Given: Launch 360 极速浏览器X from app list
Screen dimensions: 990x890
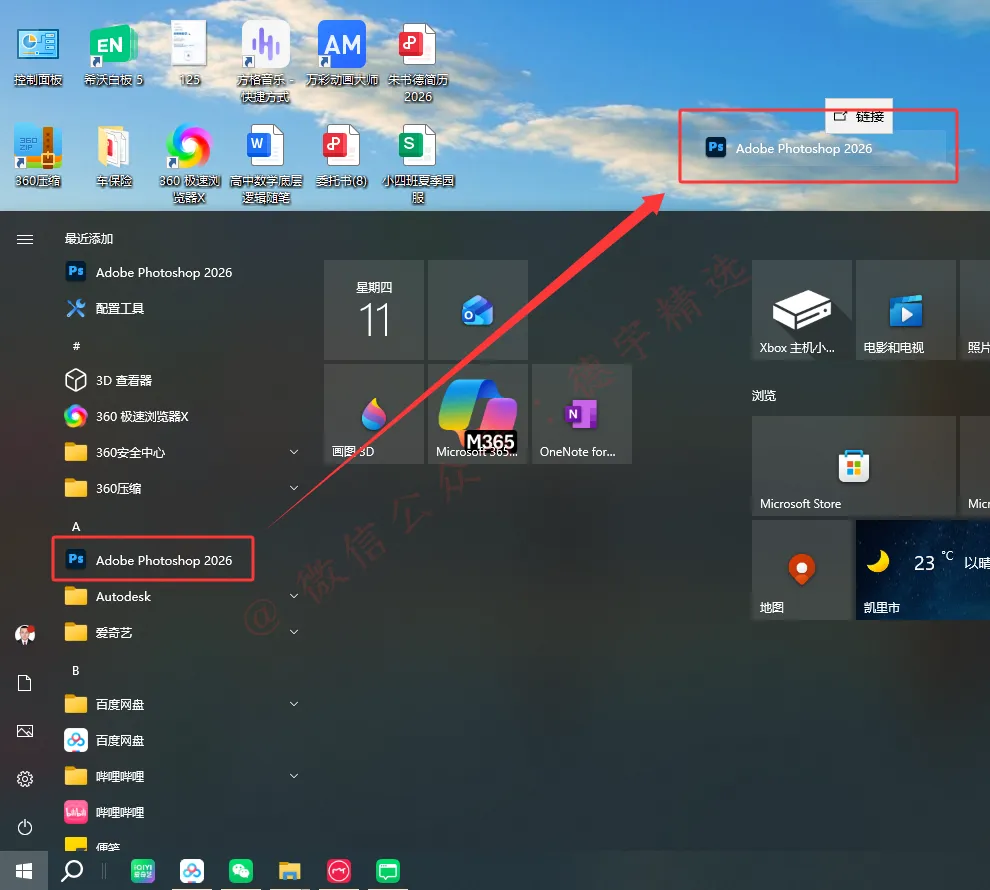Looking at the screenshot, I should [x=180, y=416].
